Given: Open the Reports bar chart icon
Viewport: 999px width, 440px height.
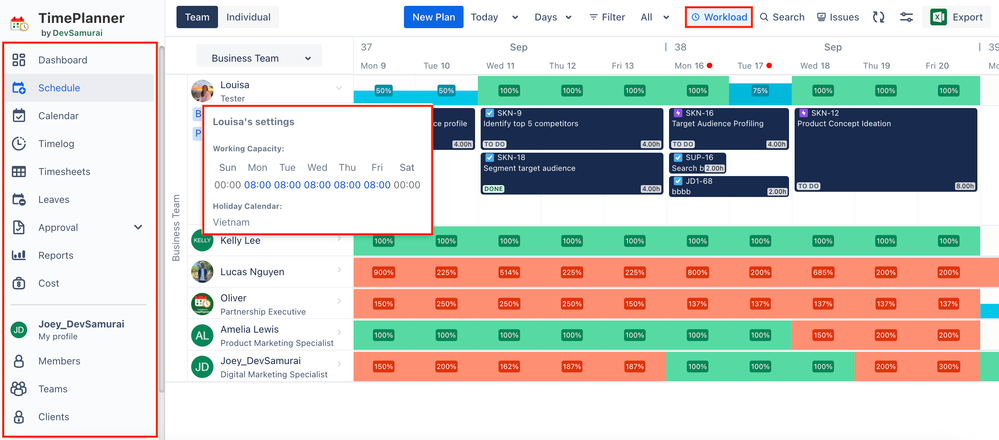Looking at the screenshot, I should point(19,255).
